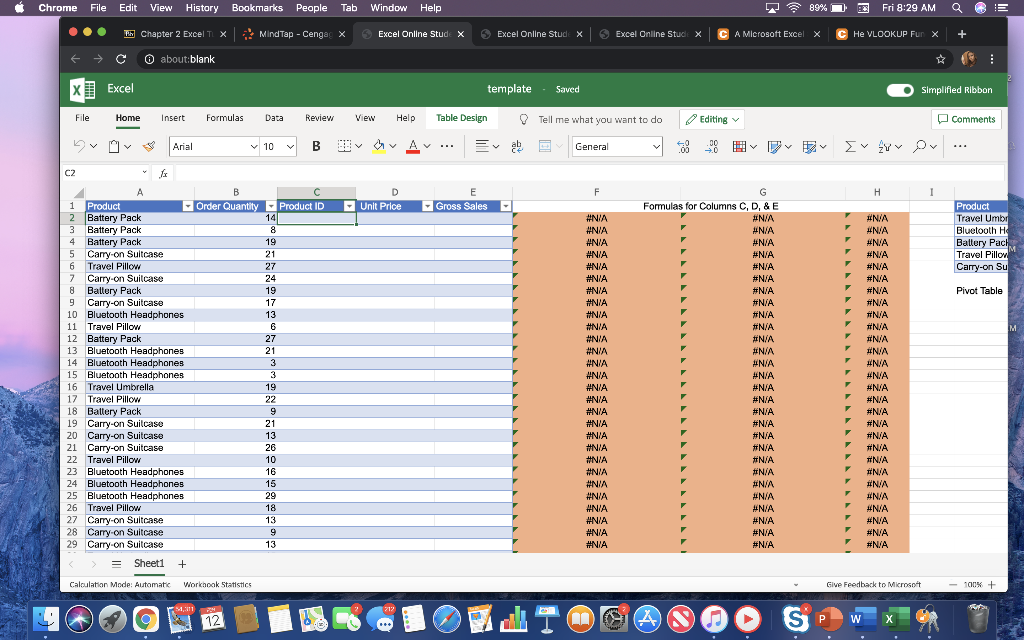This screenshot has width=1024, height=640.
Task: Open the AutoSum function
Action: [x=853, y=146]
